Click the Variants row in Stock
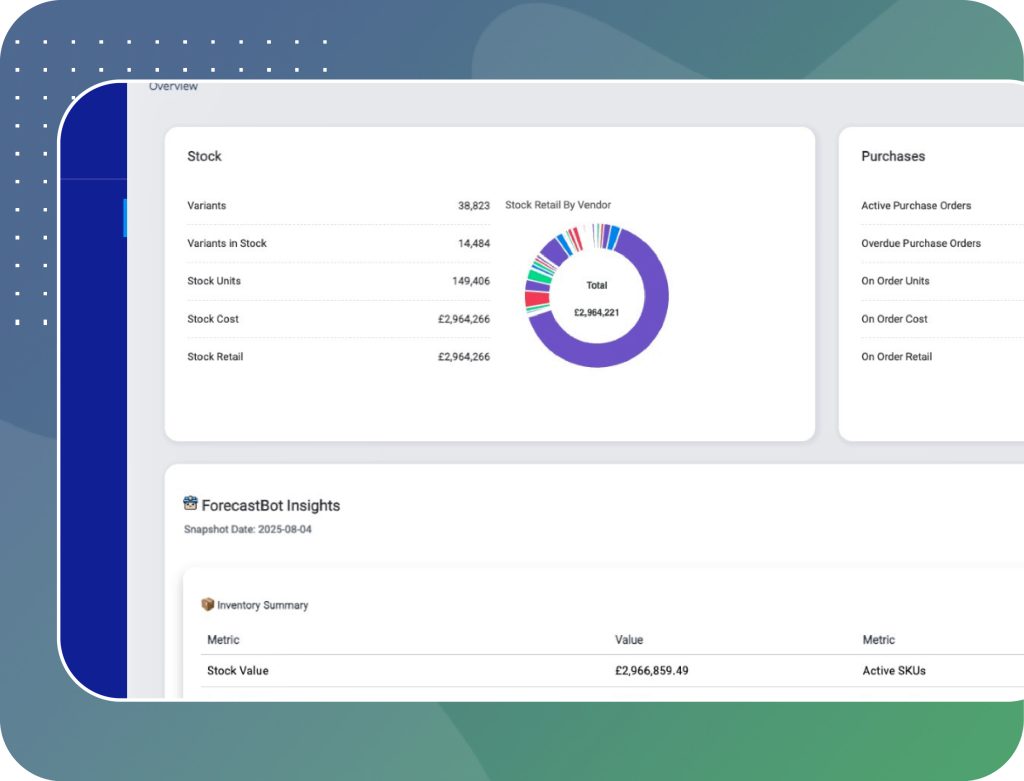Screen dimensions: 1024x781 (207, 206)
